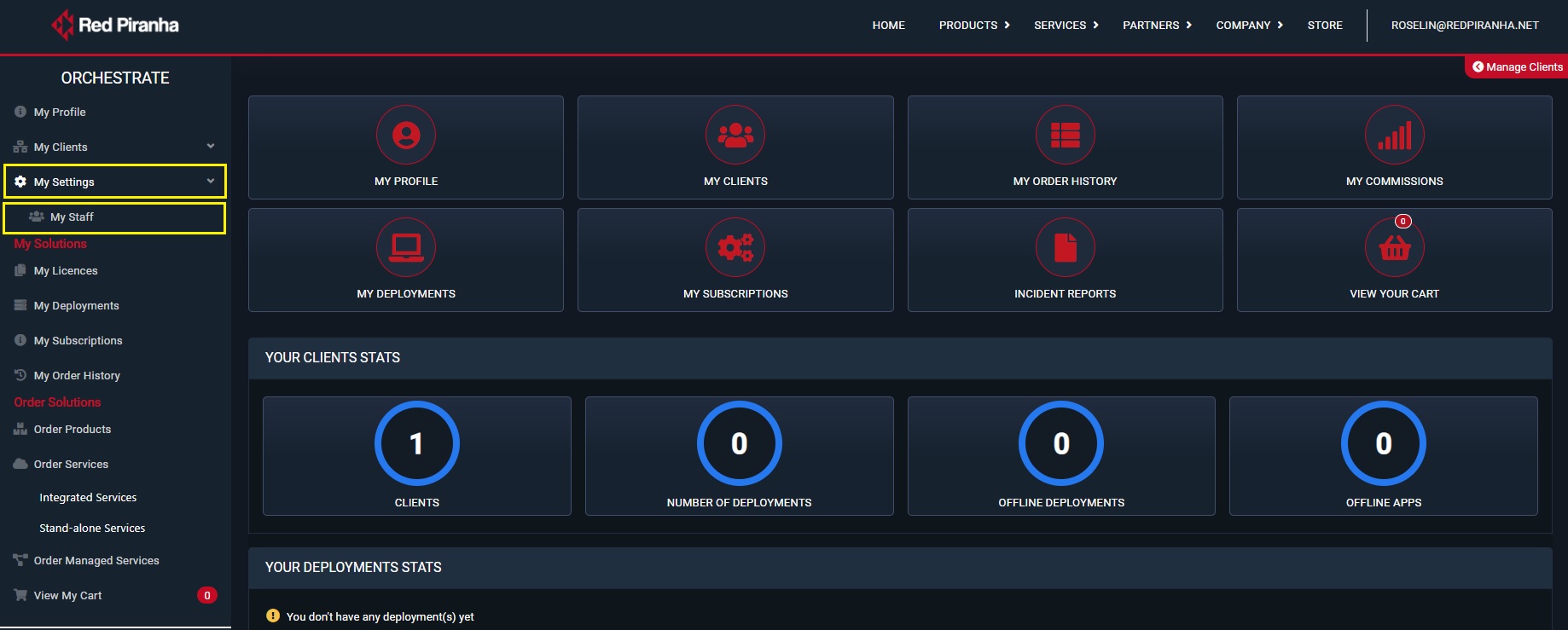Click the "You don't have any deployment(s) yet" message

pos(380,616)
